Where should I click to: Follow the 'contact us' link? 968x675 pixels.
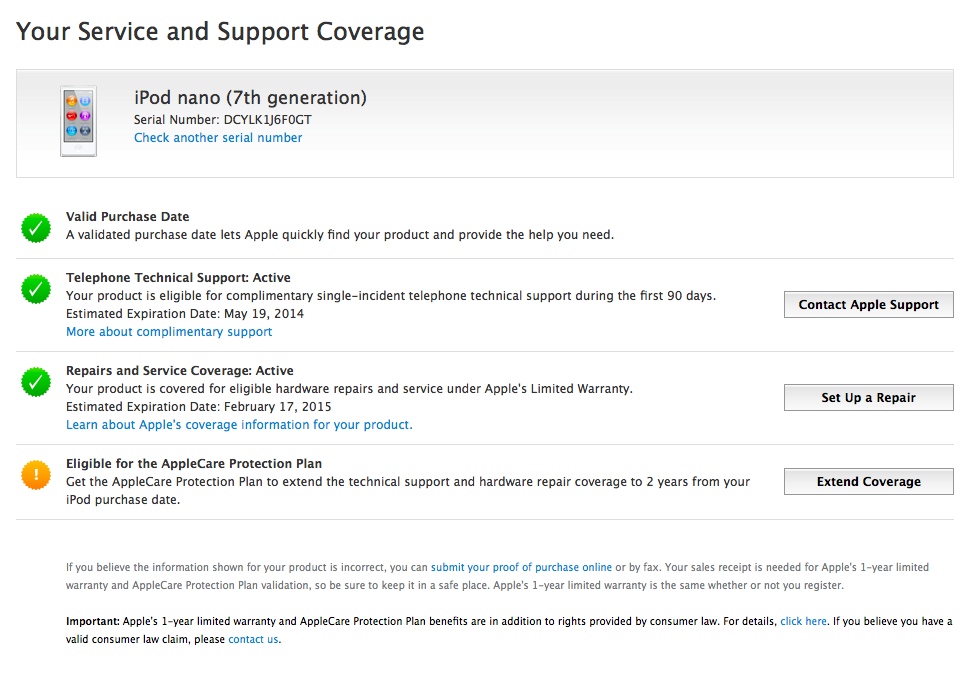pos(253,639)
